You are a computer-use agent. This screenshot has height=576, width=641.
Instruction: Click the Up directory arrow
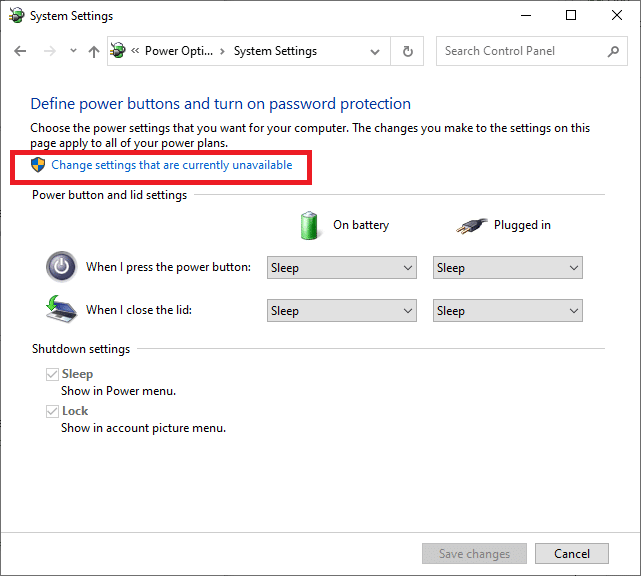(93, 51)
